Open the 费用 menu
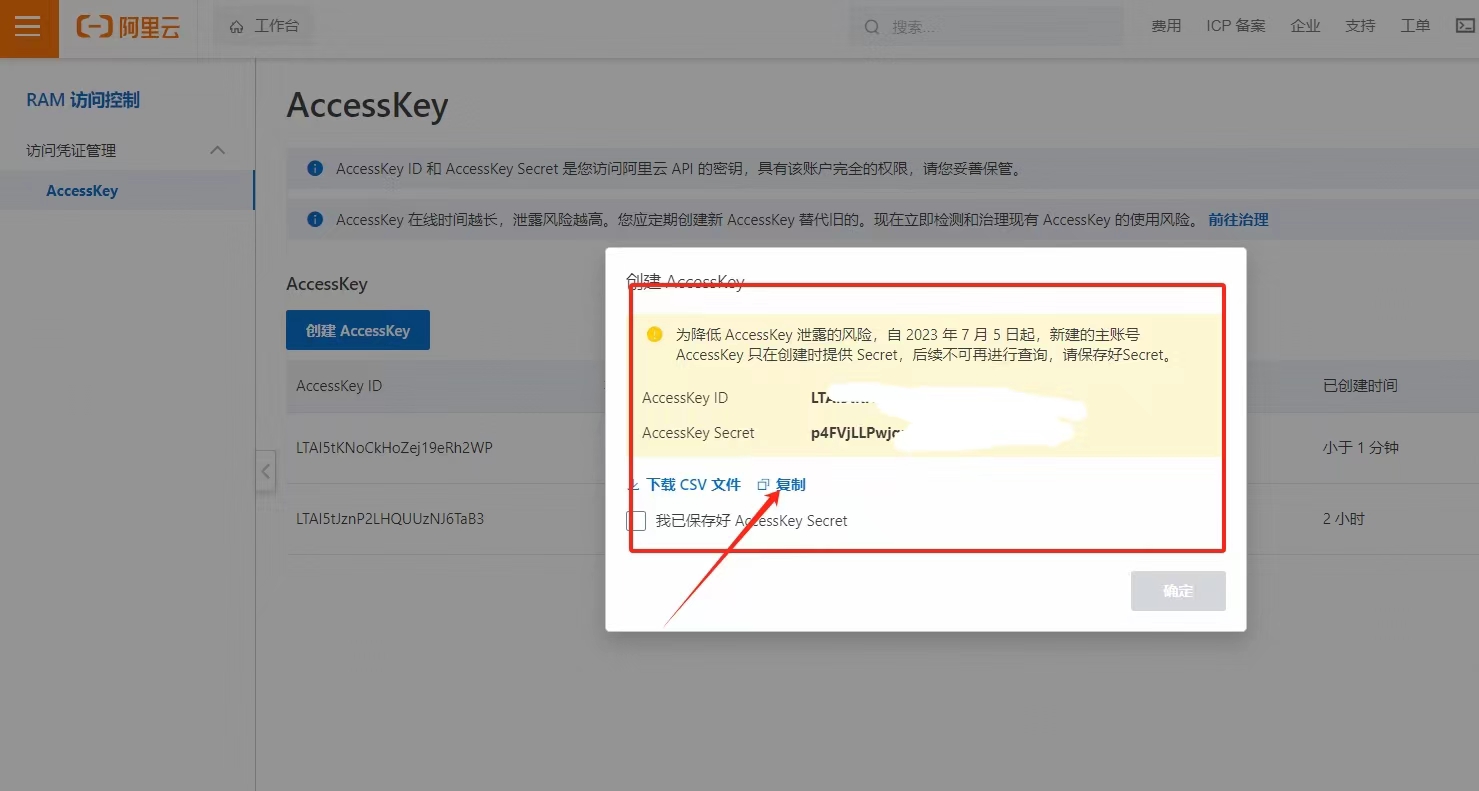Image resolution: width=1479 pixels, height=791 pixels. 1166,26
